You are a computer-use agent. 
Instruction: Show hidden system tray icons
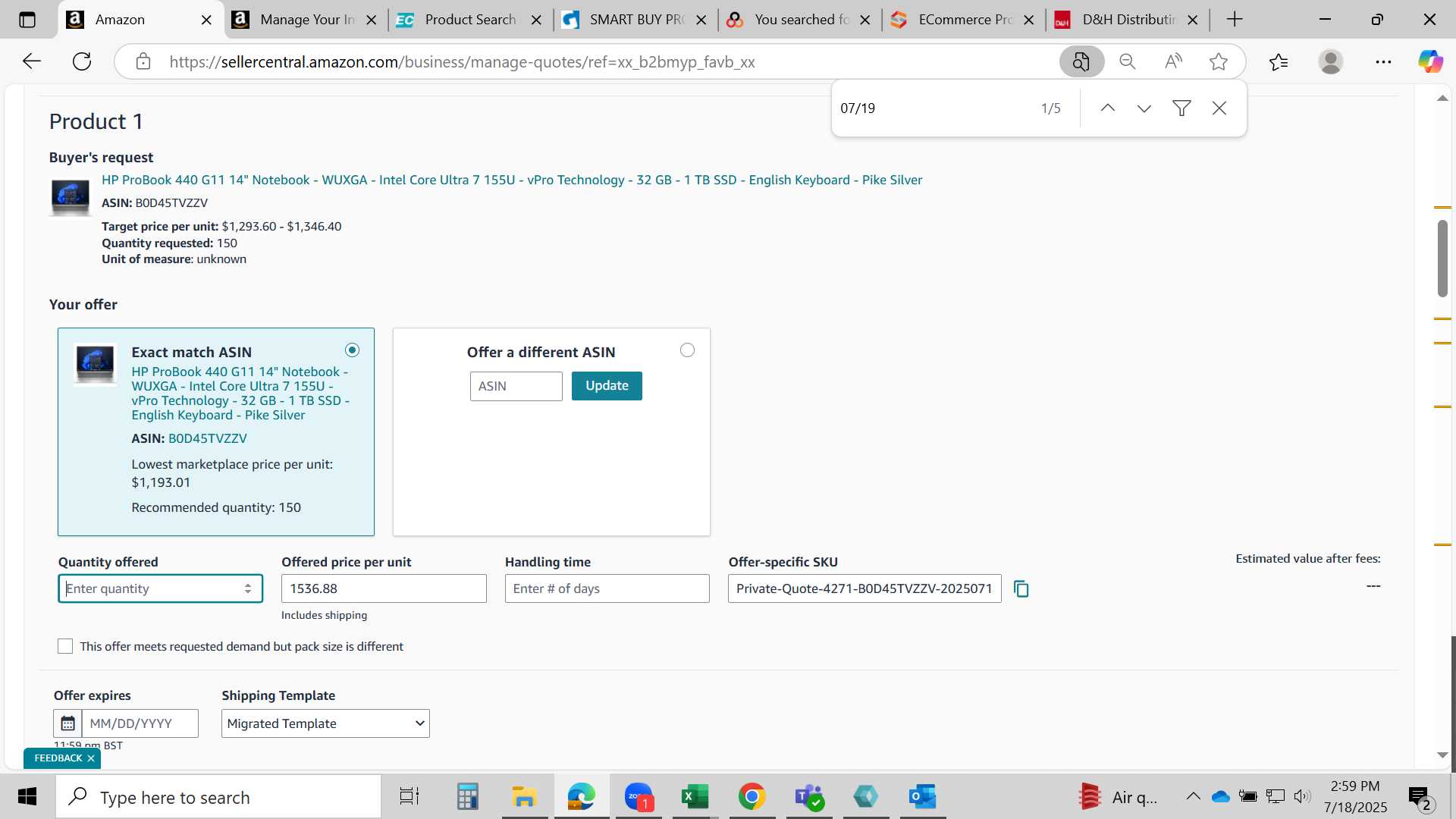point(1193,796)
